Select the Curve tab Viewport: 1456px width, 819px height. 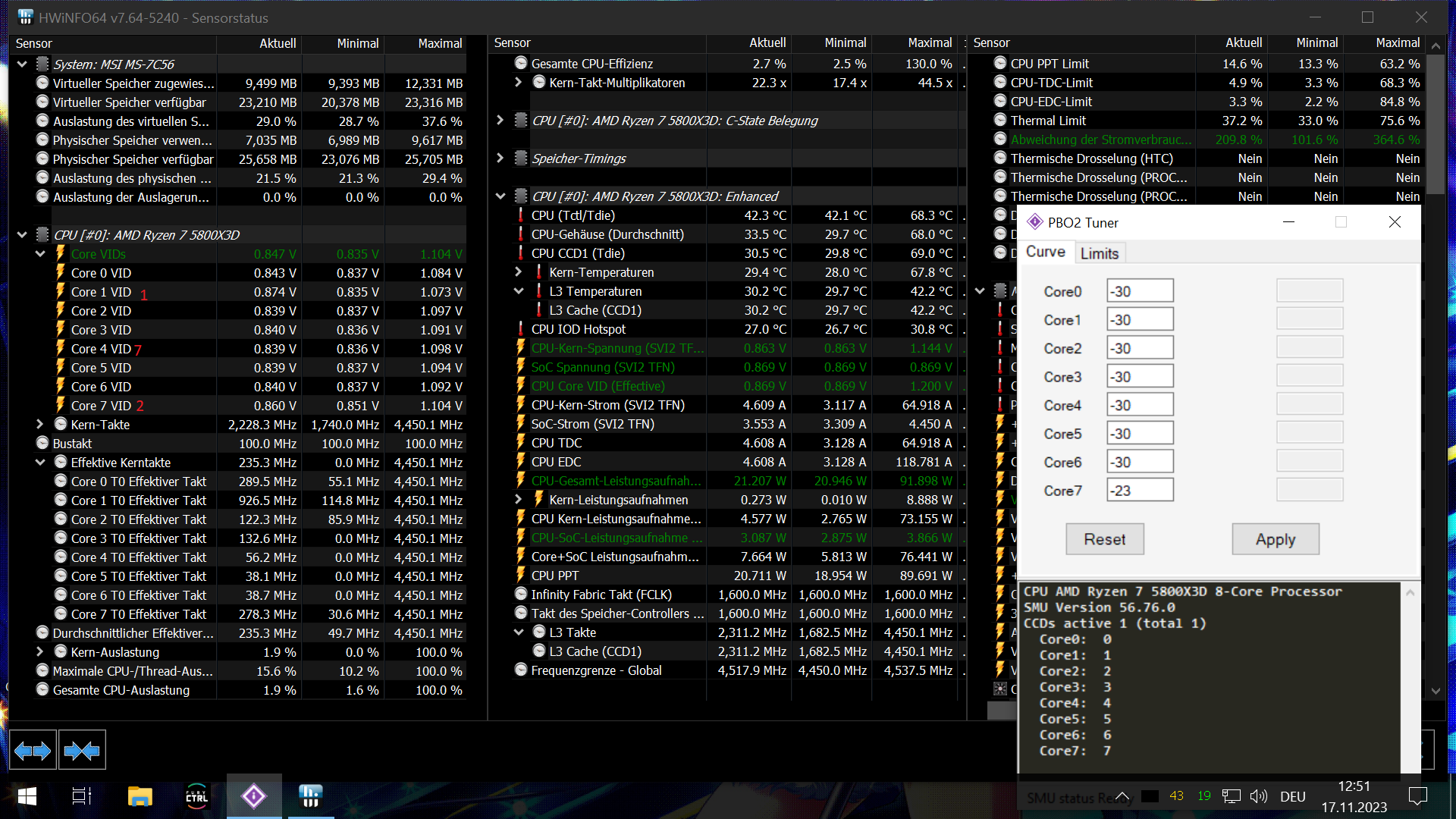coord(1045,252)
